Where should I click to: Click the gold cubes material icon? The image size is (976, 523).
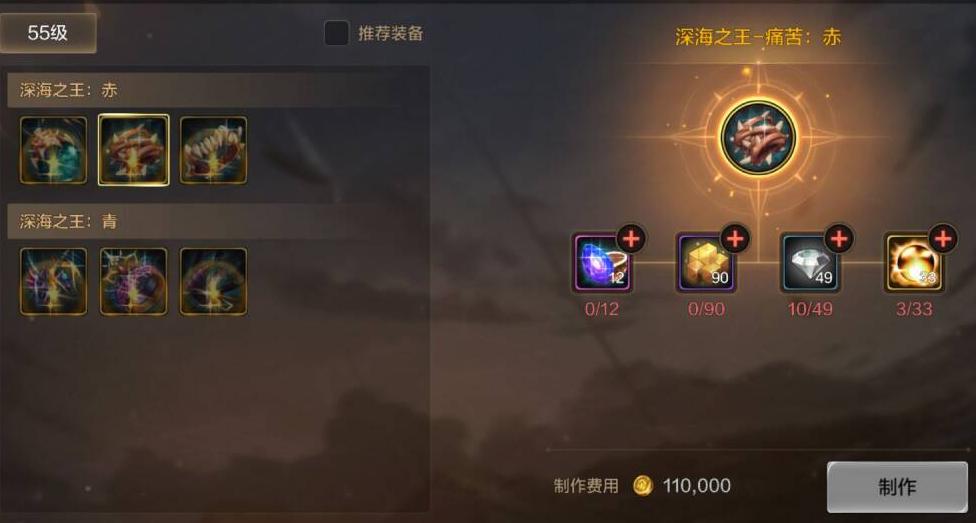705,263
